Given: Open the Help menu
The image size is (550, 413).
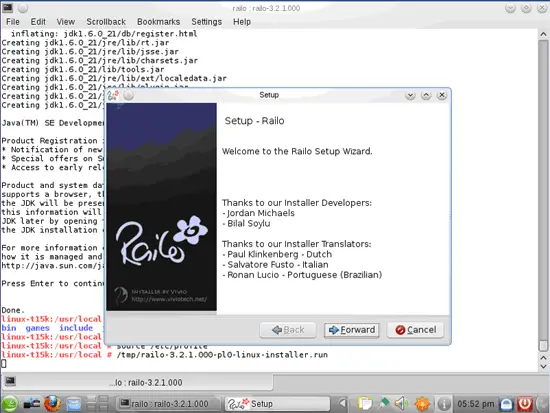Looking at the screenshot, I should click(x=242, y=22).
